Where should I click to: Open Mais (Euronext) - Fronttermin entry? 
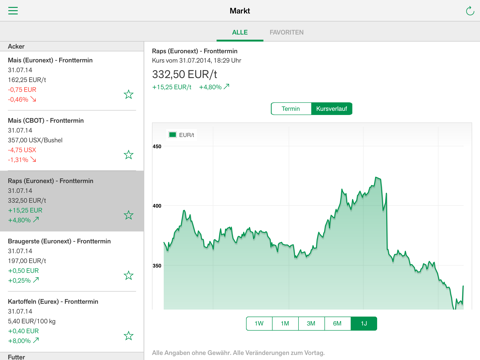72,80
